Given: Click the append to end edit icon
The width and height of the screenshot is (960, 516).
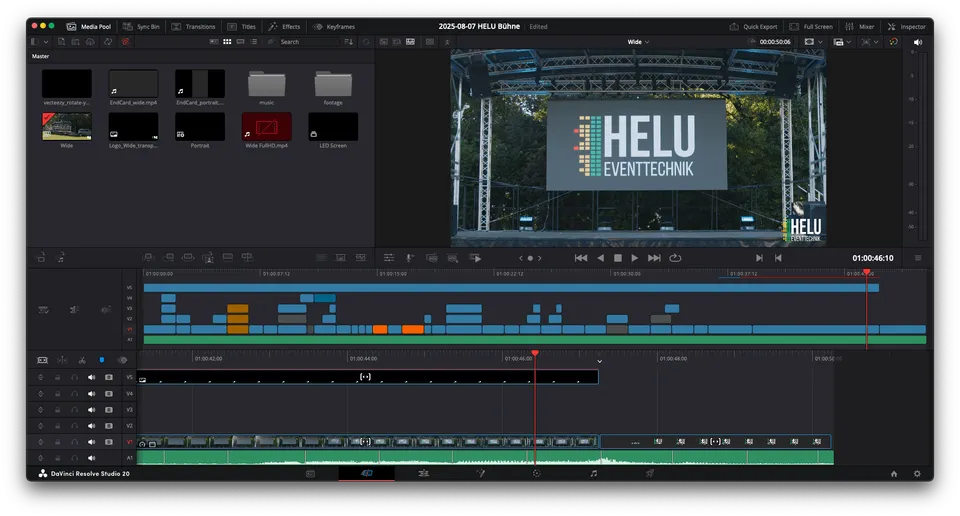Looking at the screenshot, I should click(x=168, y=258).
